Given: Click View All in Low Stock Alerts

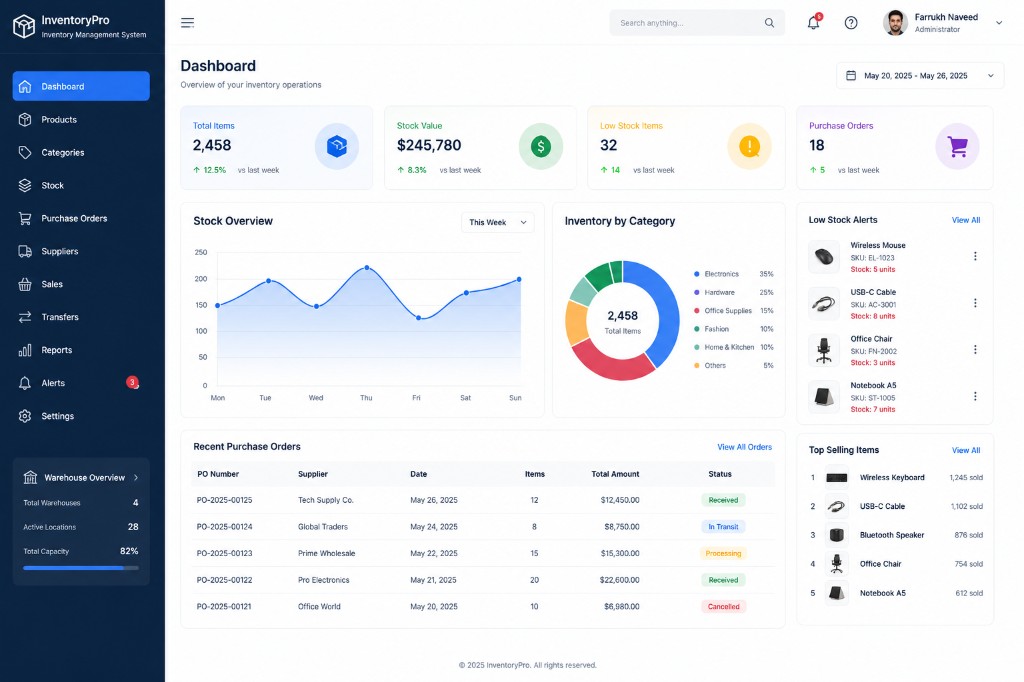Looking at the screenshot, I should (966, 220).
